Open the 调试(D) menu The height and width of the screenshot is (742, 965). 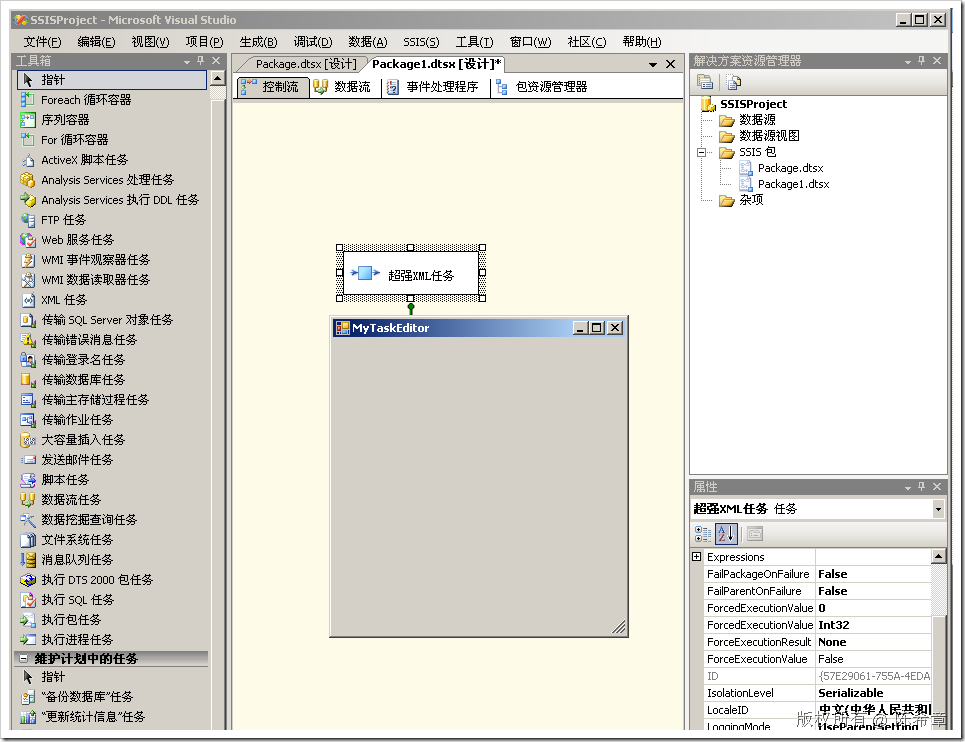(x=313, y=42)
